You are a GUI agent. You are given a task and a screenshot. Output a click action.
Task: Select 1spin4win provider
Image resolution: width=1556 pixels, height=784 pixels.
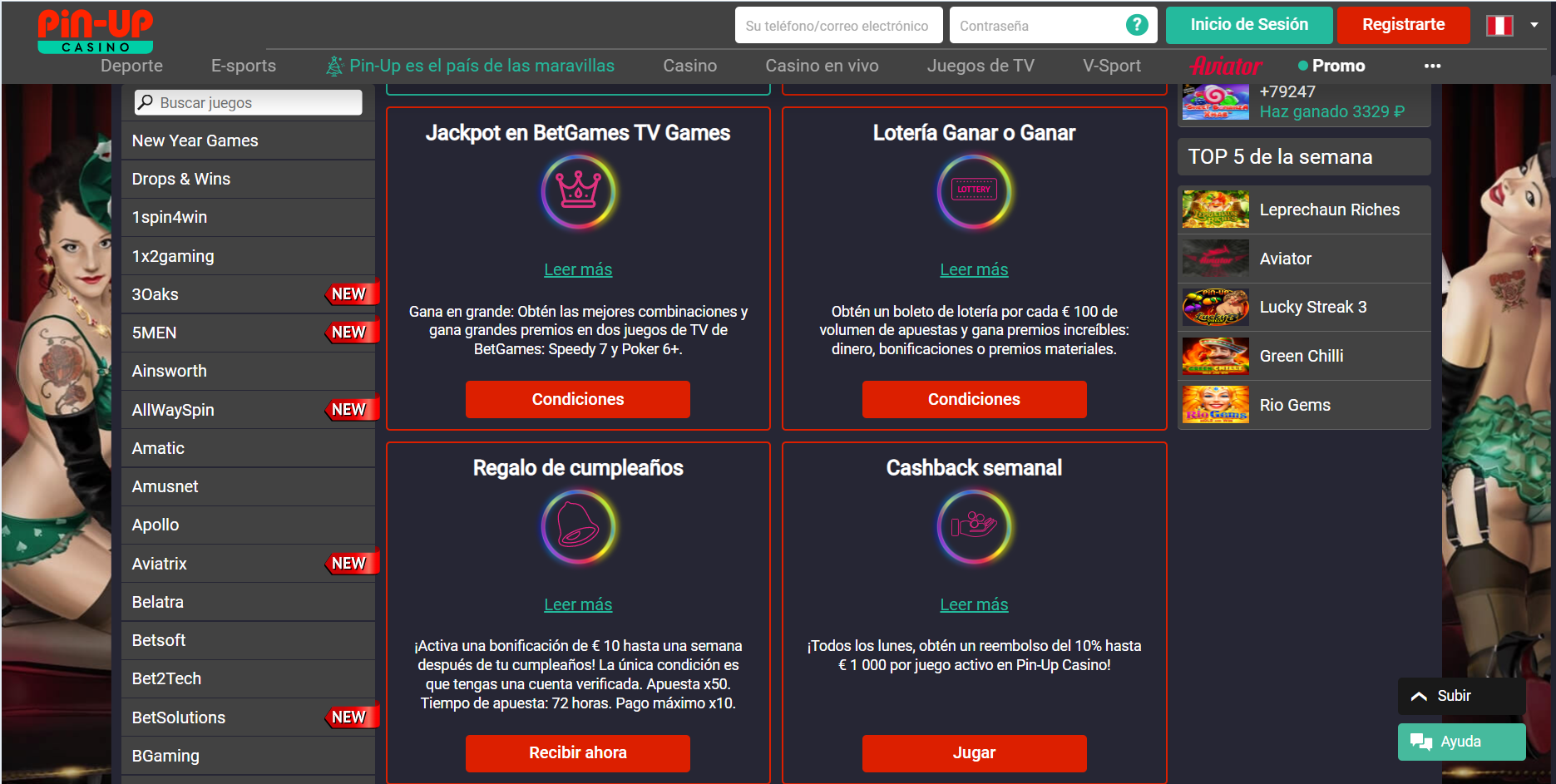[248, 217]
